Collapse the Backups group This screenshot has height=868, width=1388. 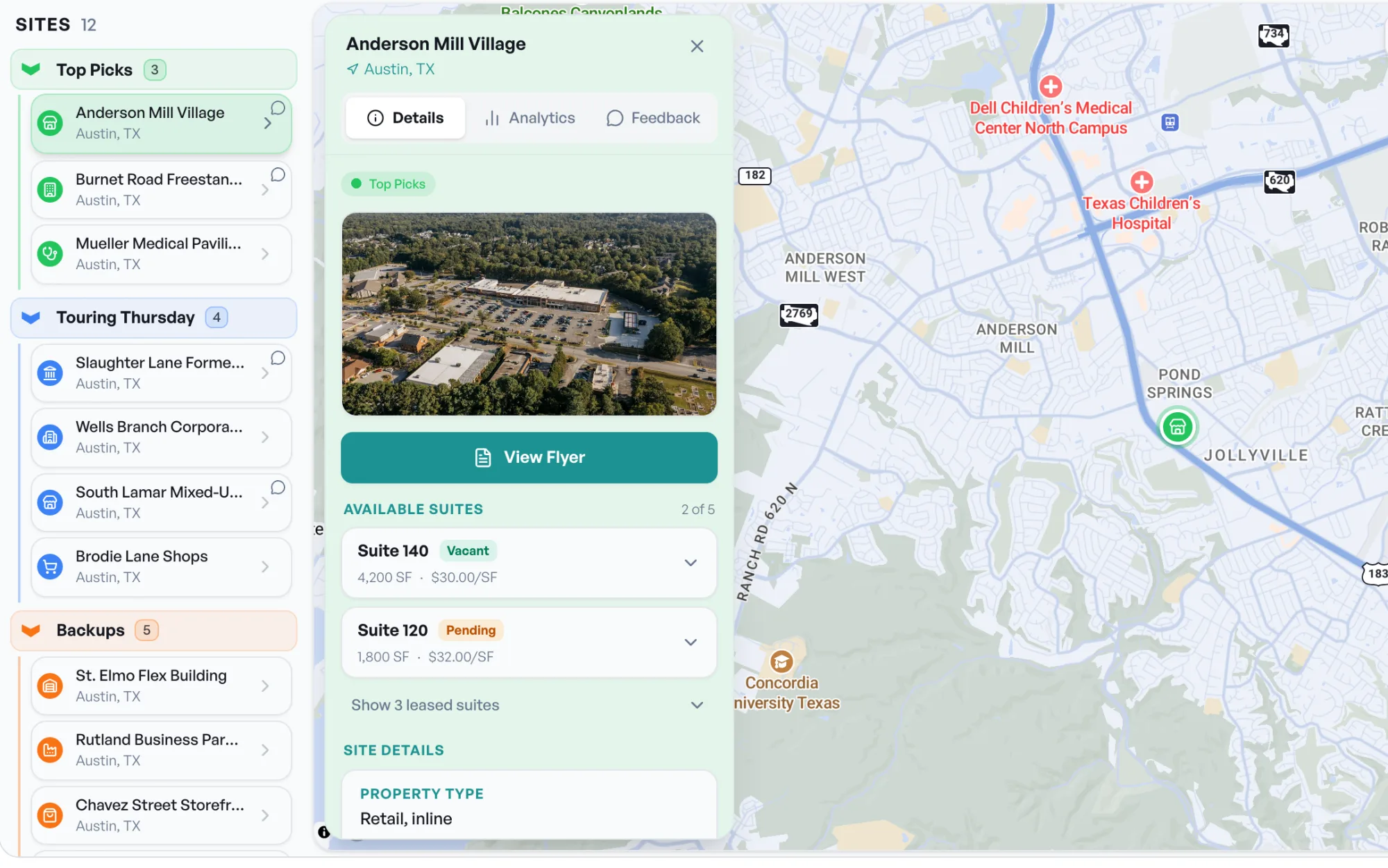[31, 631]
